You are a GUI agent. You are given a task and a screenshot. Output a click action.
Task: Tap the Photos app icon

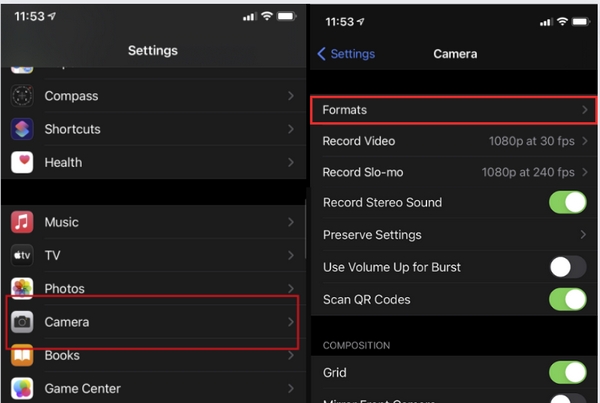pos(22,289)
